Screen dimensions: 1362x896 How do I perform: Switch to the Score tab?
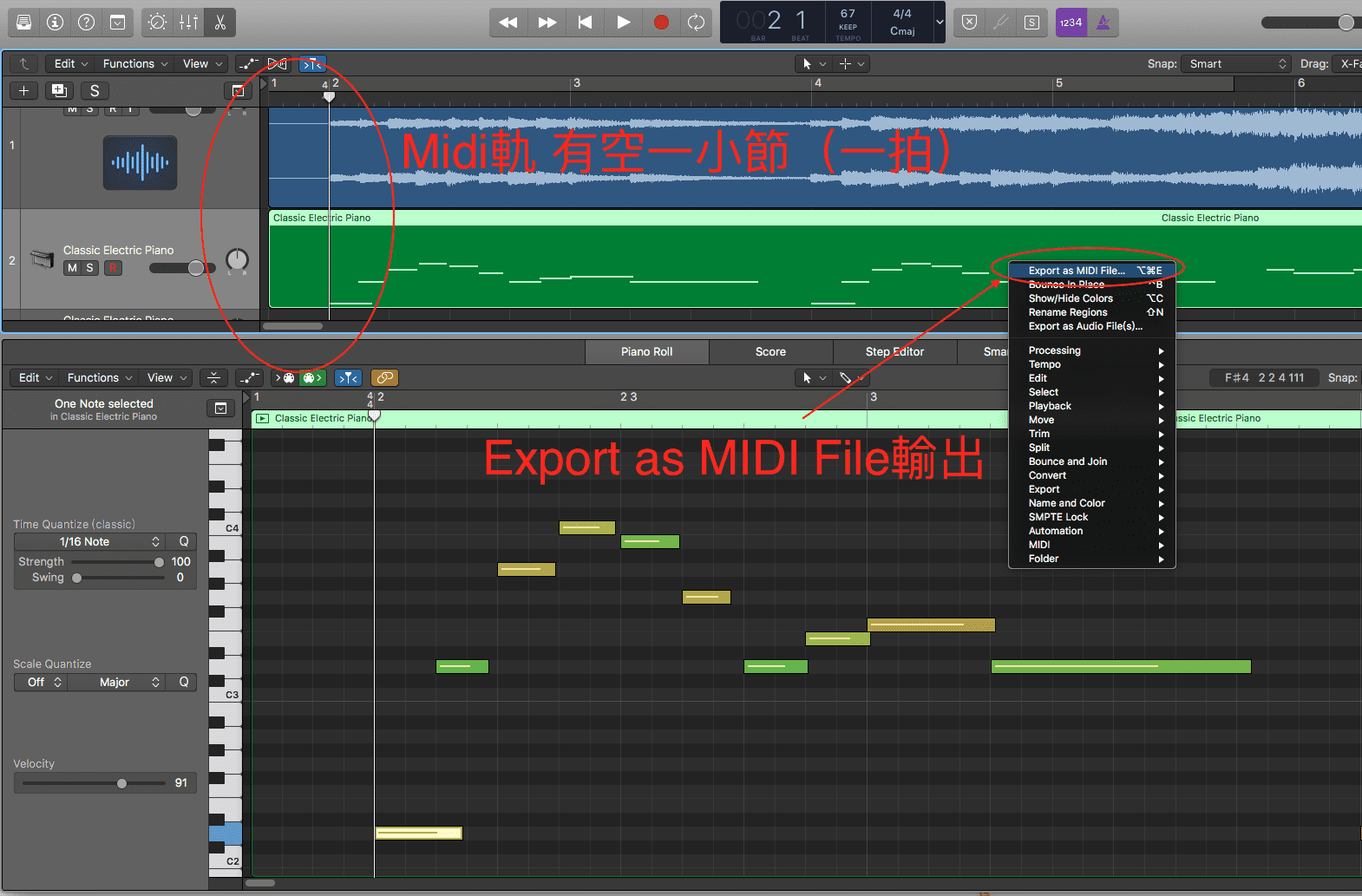(x=770, y=351)
